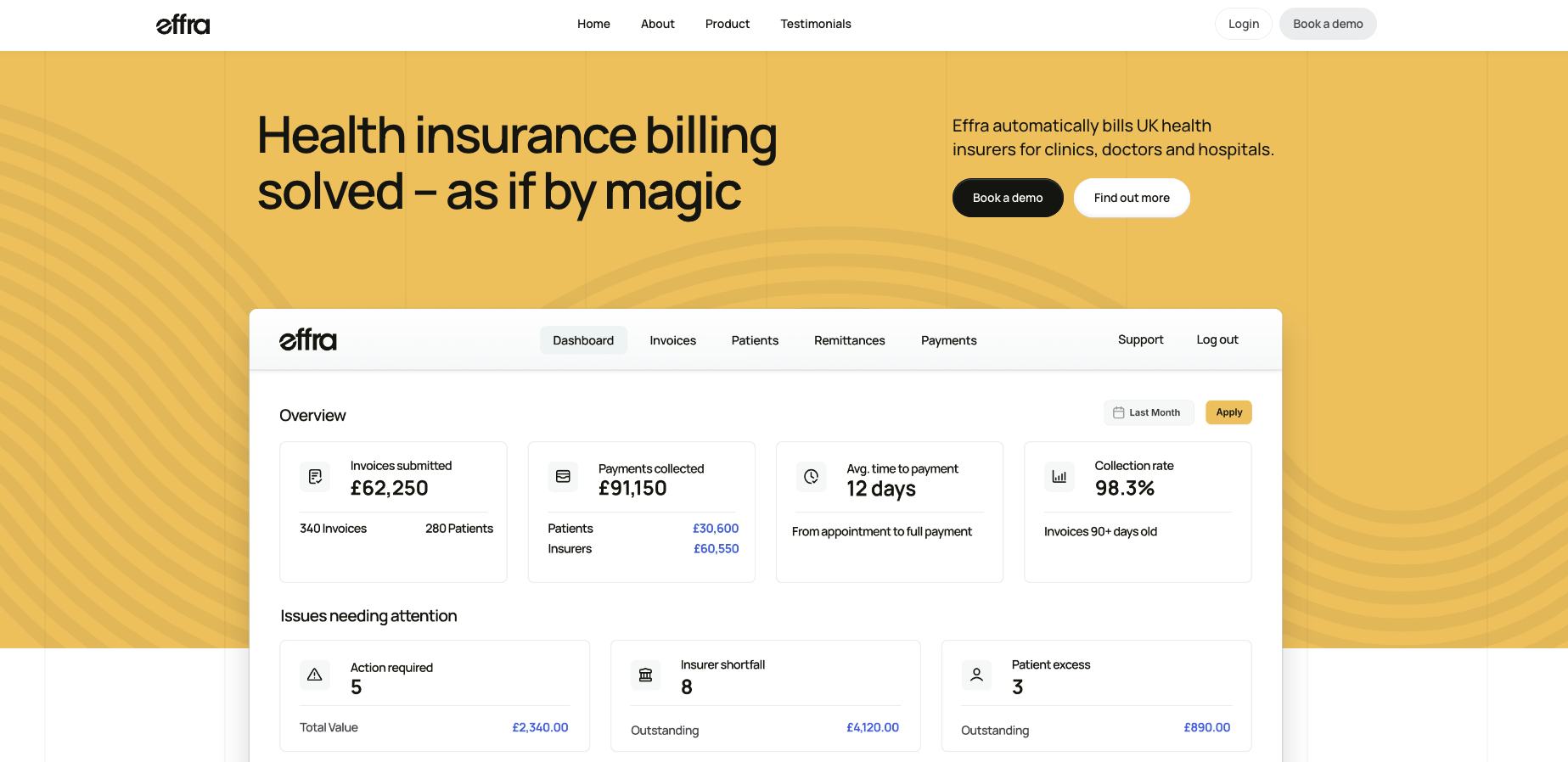Click the Invoices 90+ days old label
The width and height of the screenshot is (1568, 762).
(x=1100, y=531)
